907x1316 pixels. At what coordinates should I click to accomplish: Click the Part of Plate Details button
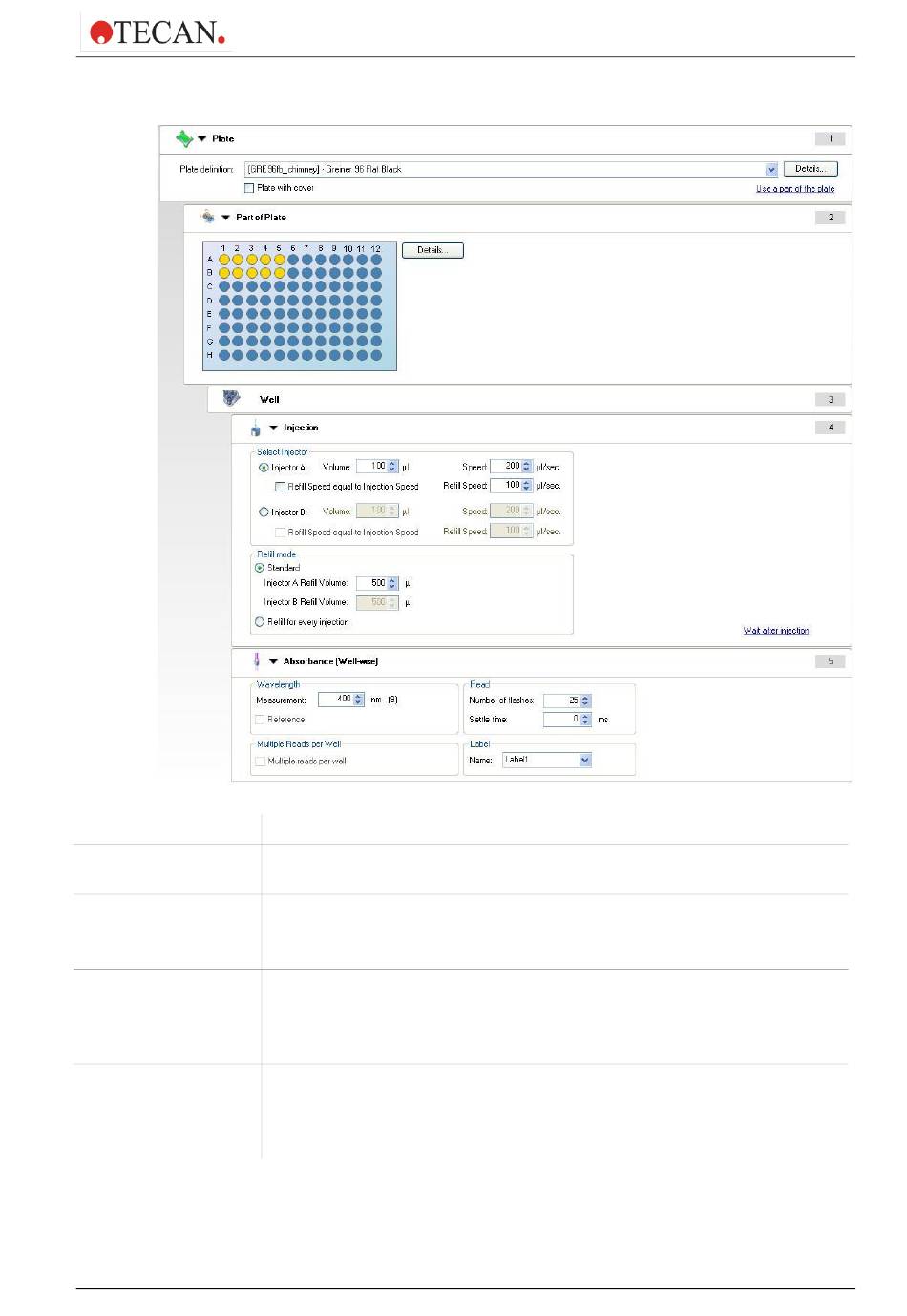click(432, 250)
